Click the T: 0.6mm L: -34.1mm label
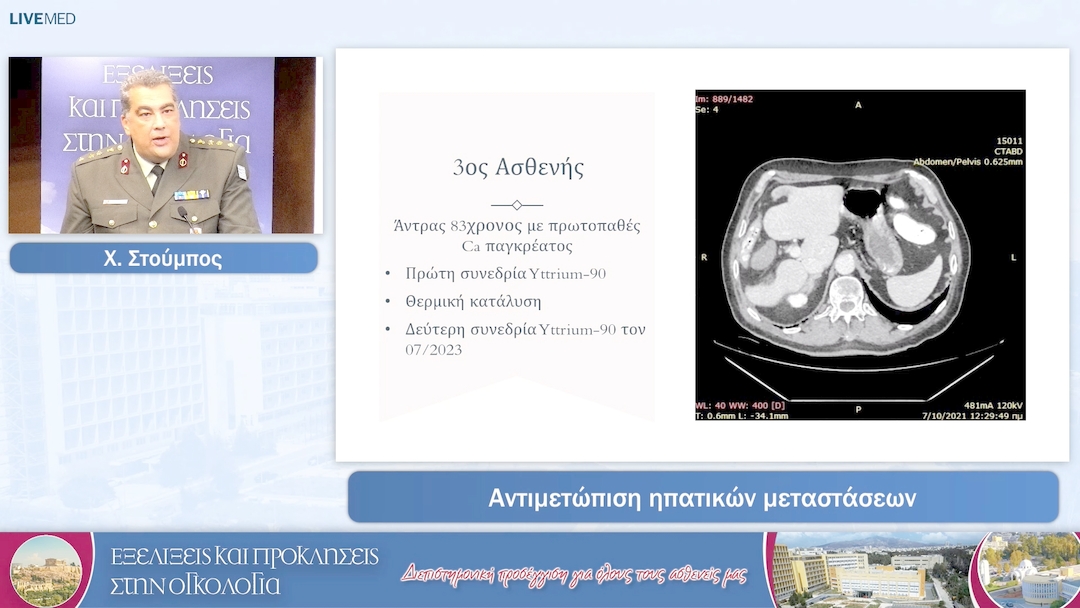 click(x=742, y=415)
